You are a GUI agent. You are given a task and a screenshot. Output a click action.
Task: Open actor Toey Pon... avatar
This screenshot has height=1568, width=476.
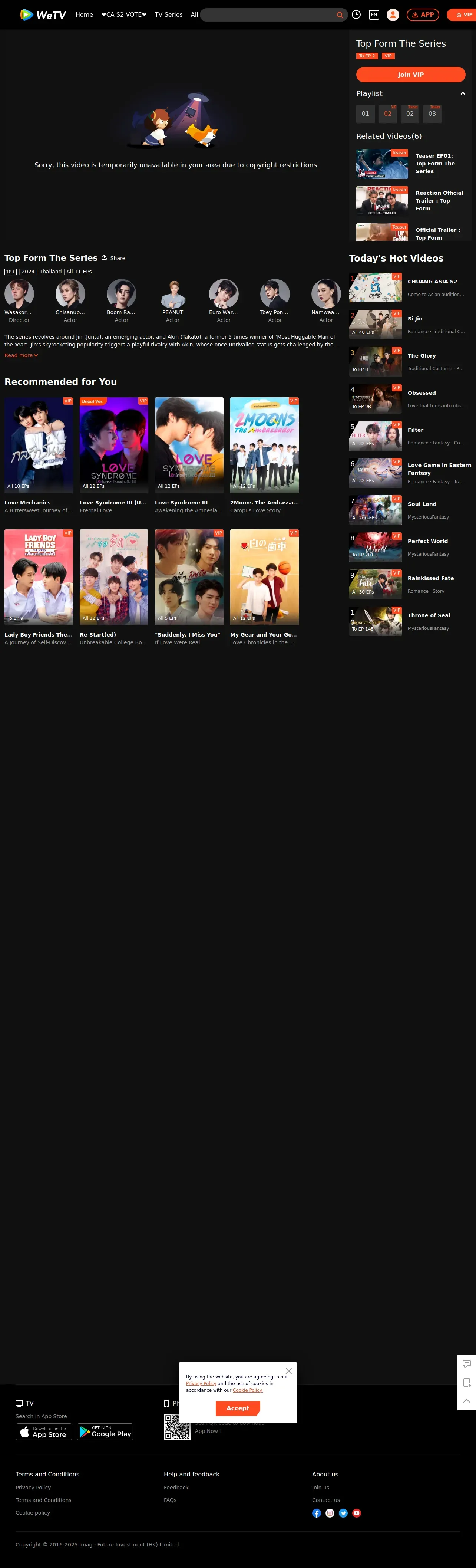[275, 294]
